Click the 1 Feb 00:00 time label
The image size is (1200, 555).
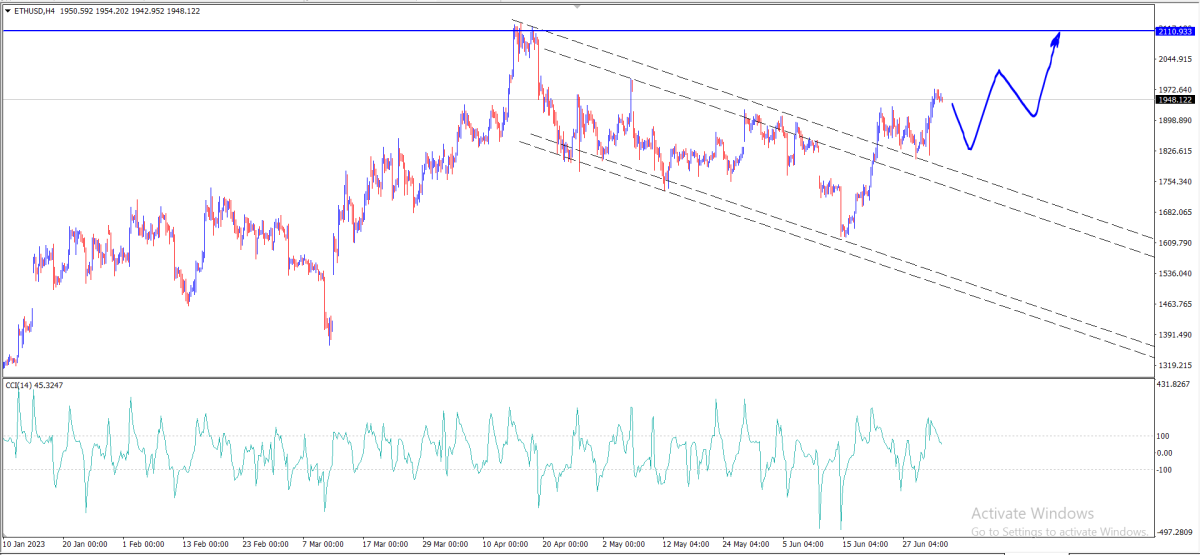143,545
